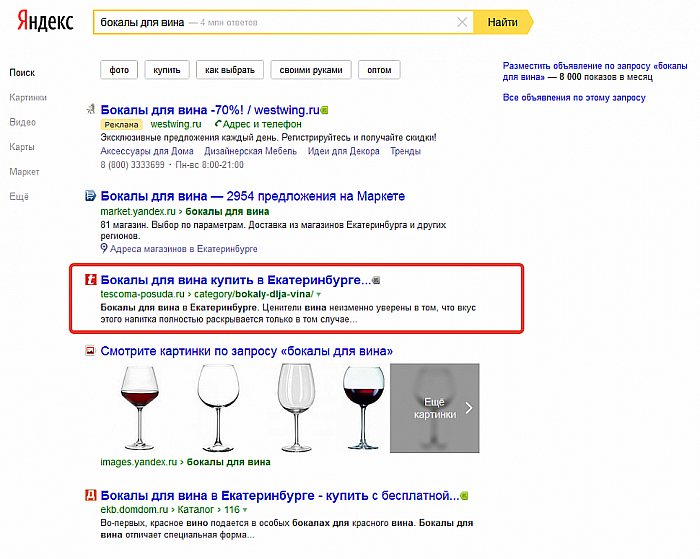Select the 'как выбрать' suggestion chip
The height and width of the screenshot is (559, 700).
(230, 70)
